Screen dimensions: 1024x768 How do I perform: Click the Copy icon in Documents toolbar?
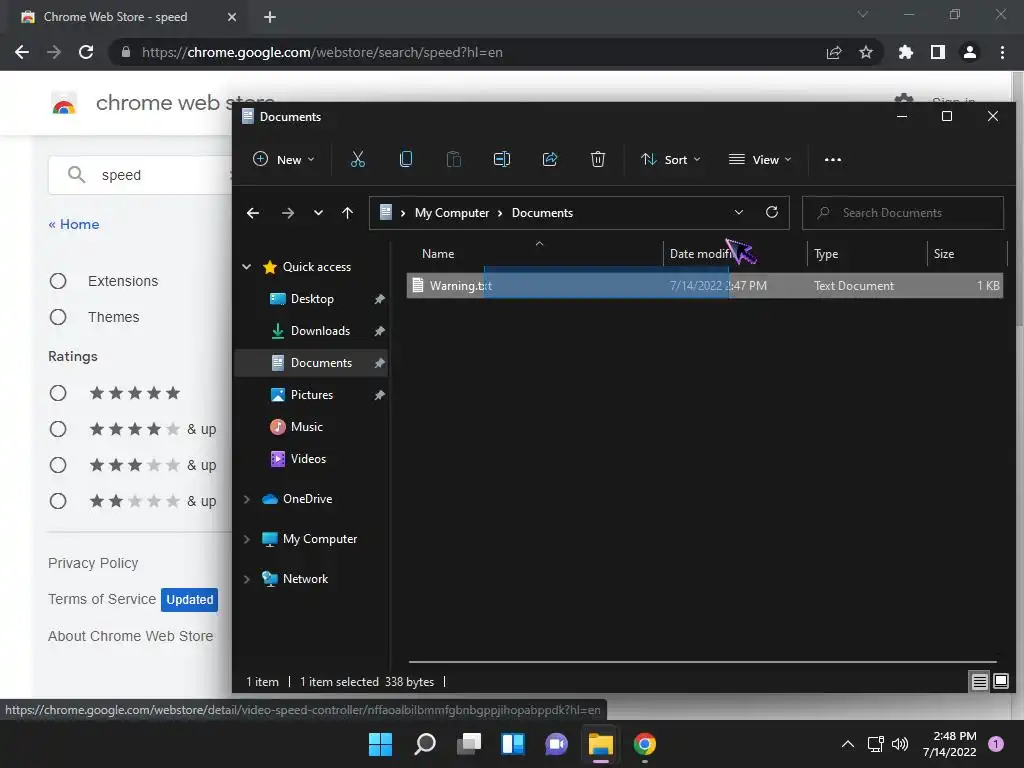pos(406,159)
